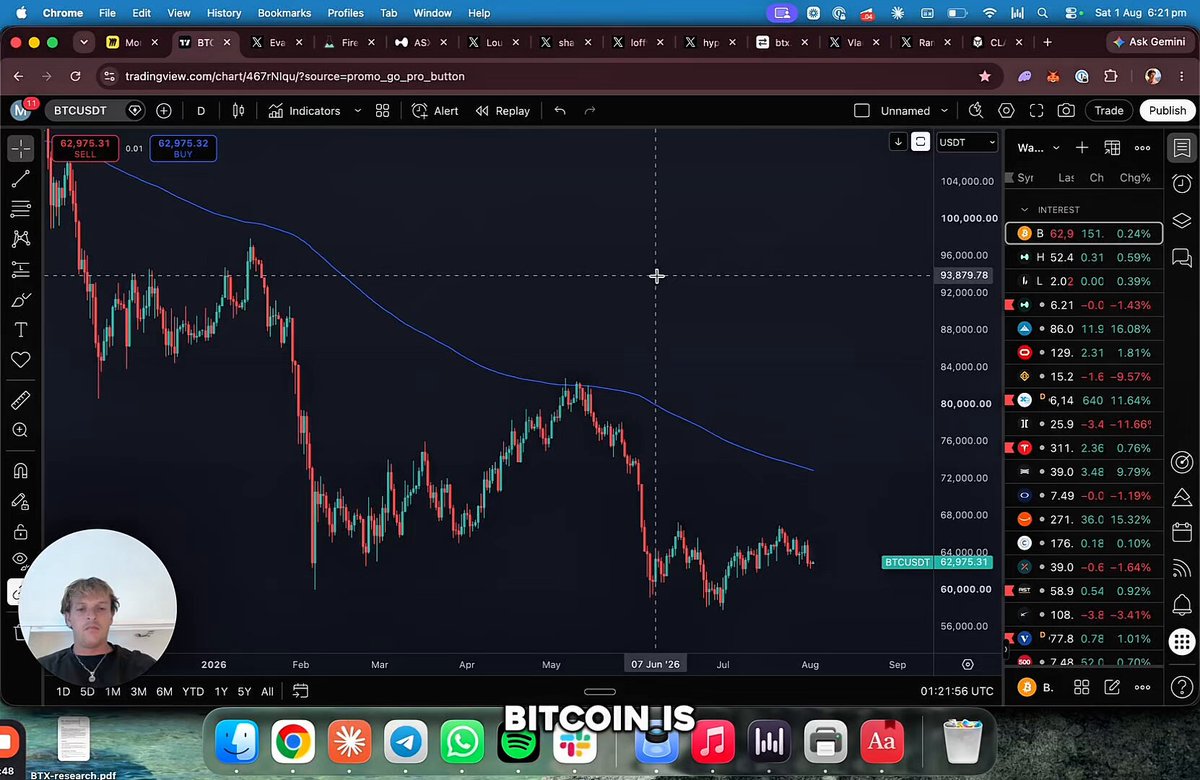Toggle the watchlist panel icon
1200x780 pixels.
pos(1181,148)
